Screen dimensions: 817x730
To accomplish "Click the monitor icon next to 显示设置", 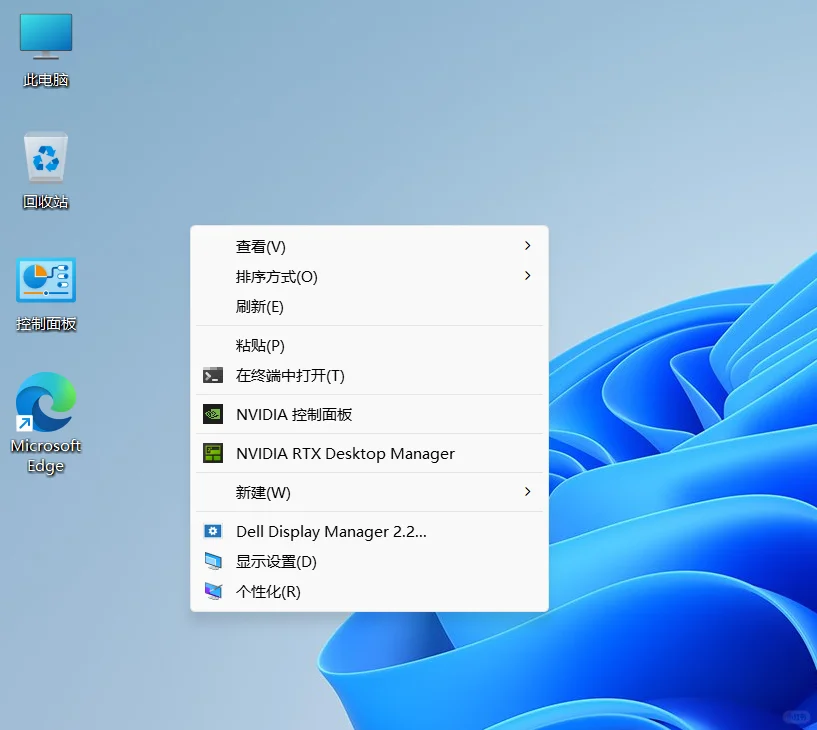I will pos(213,561).
